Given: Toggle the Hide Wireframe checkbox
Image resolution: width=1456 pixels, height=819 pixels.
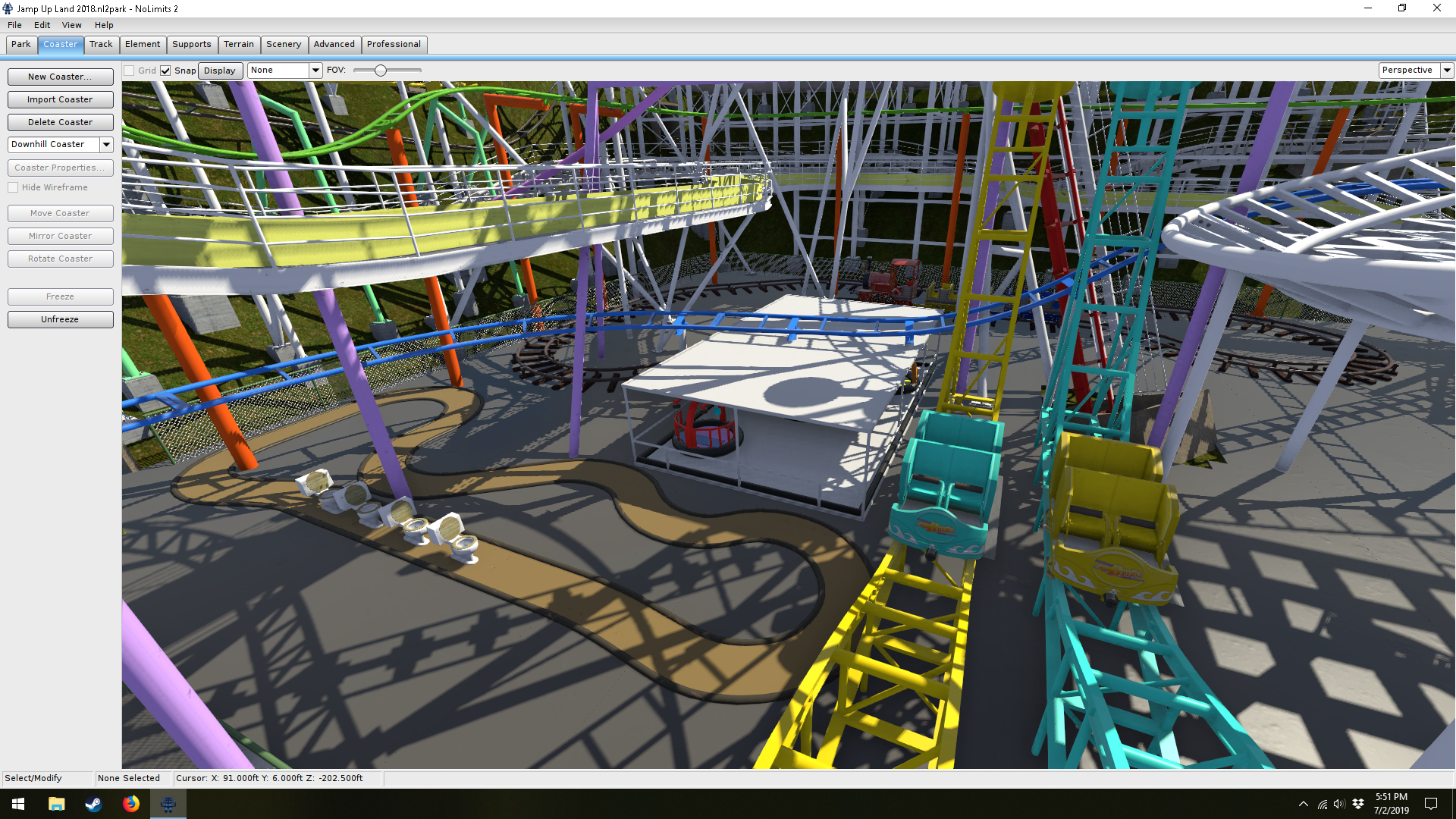Looking at the screenshot, I should tap(14, 187).
